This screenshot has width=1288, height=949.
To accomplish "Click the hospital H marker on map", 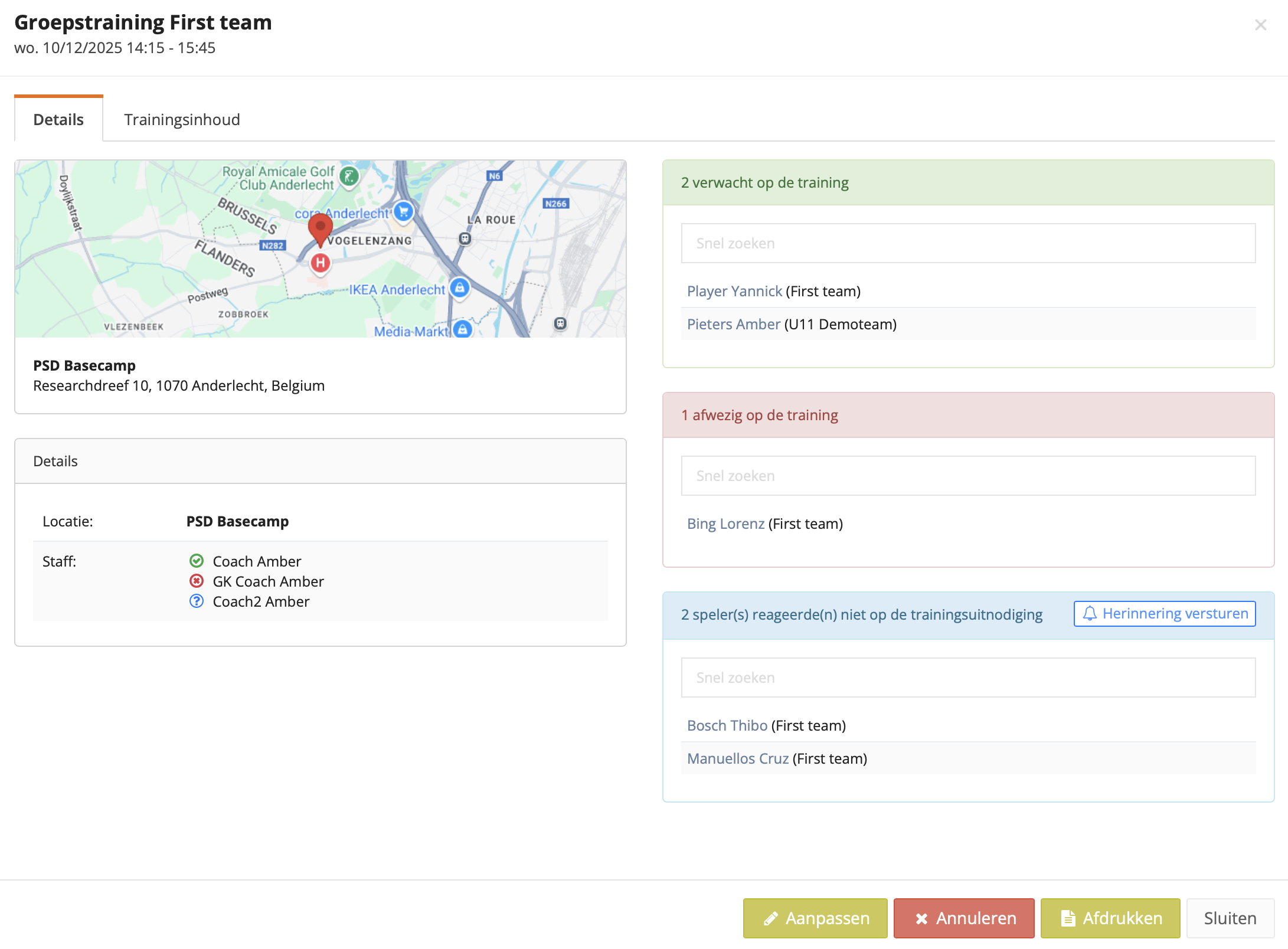I will (x=320, y=263).
